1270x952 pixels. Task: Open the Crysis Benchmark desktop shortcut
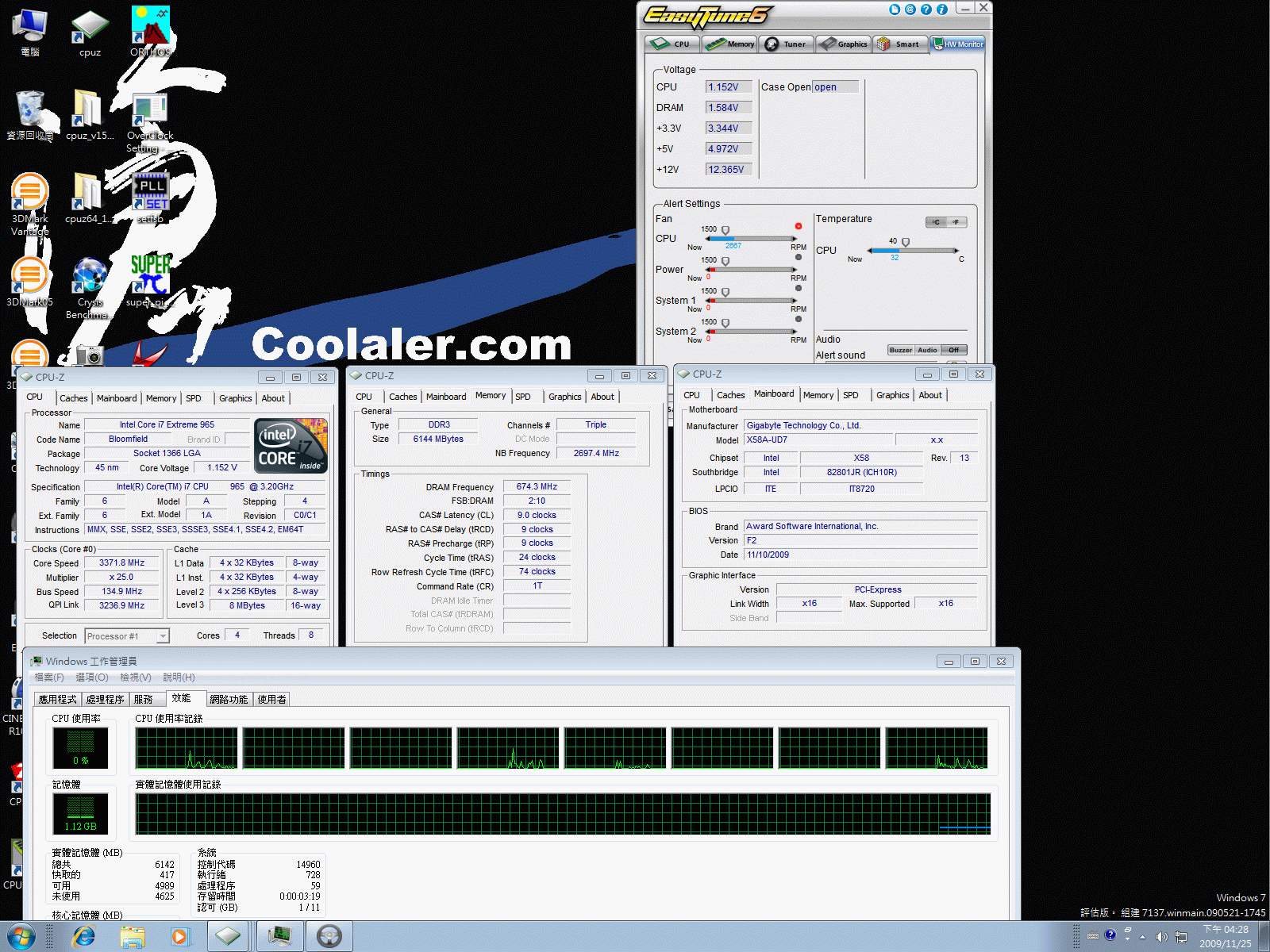click(89, 288)
